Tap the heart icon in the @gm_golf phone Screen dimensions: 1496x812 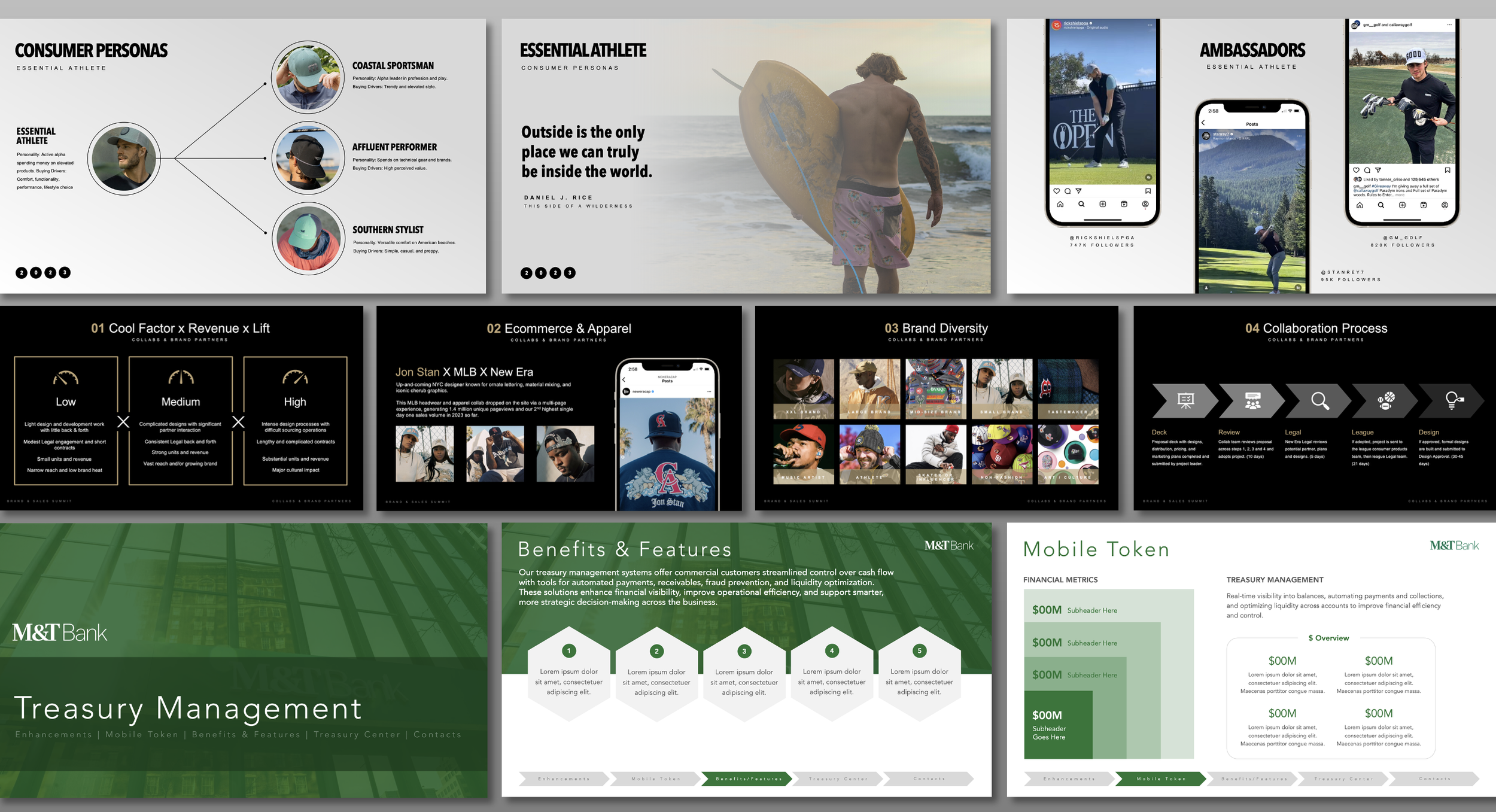[x=1357, y=170]
